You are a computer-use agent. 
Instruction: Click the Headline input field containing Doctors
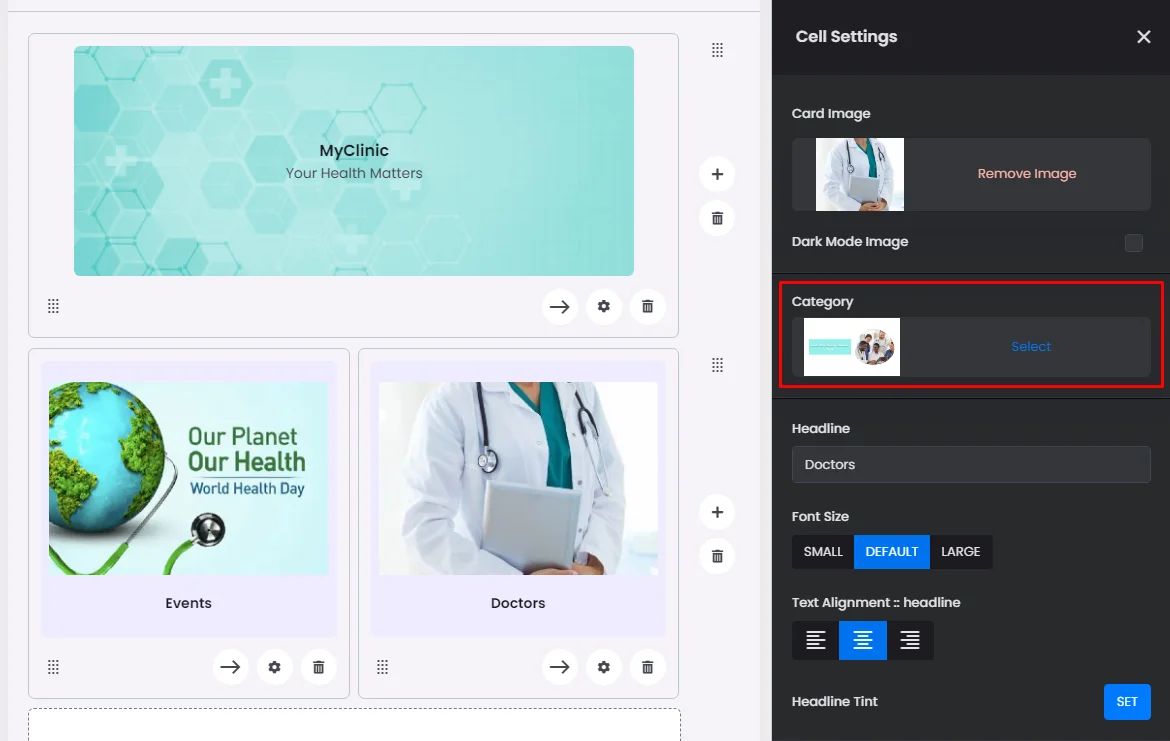(x=970, y=465)
